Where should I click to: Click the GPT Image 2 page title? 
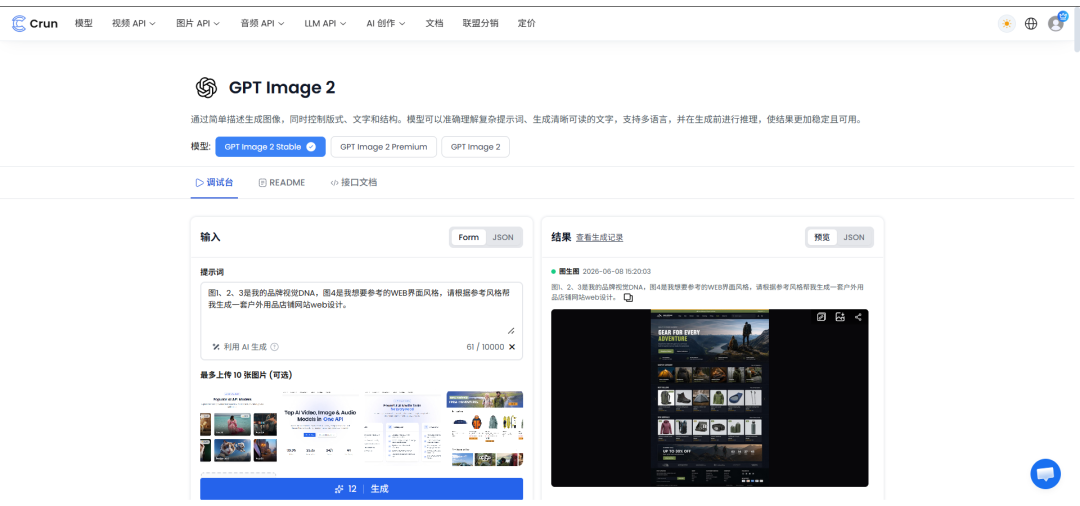click(282, 87)
